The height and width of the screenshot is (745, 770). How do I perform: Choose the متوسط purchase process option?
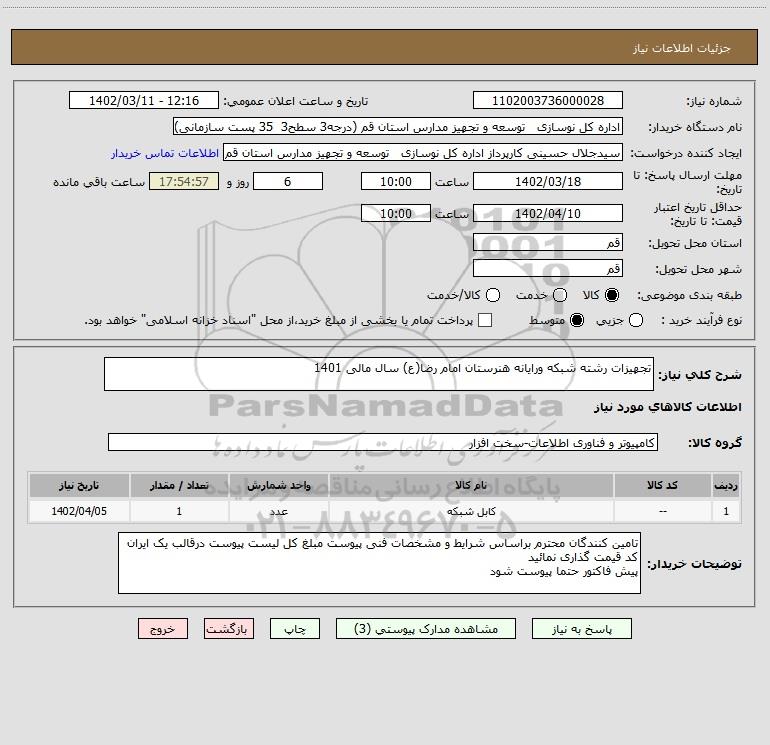point(577,321)
